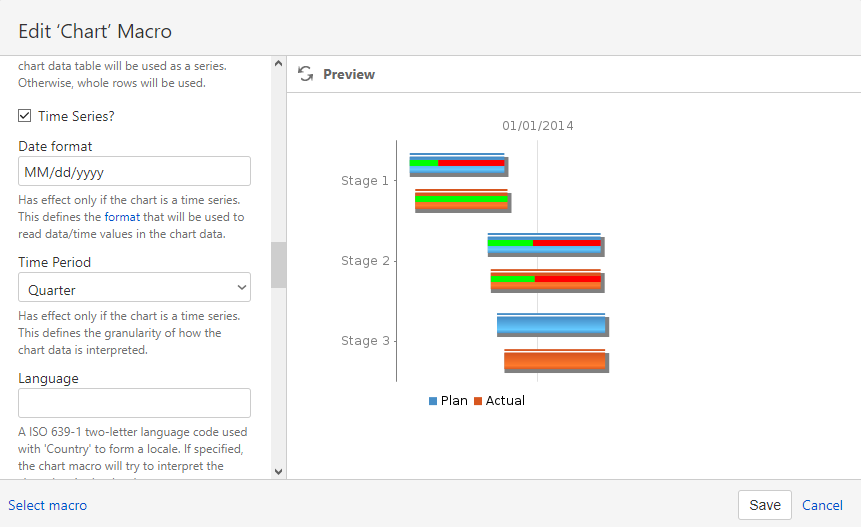This screenshot has width=861, height=527.
Task: Click the parameter panel scrollbar thumb
Action: (x=278, y=265)
